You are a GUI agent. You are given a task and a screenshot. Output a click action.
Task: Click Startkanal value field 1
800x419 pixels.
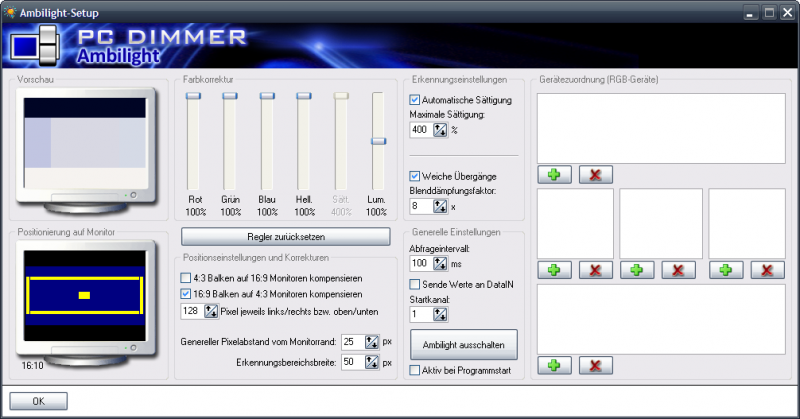[421, 314]
